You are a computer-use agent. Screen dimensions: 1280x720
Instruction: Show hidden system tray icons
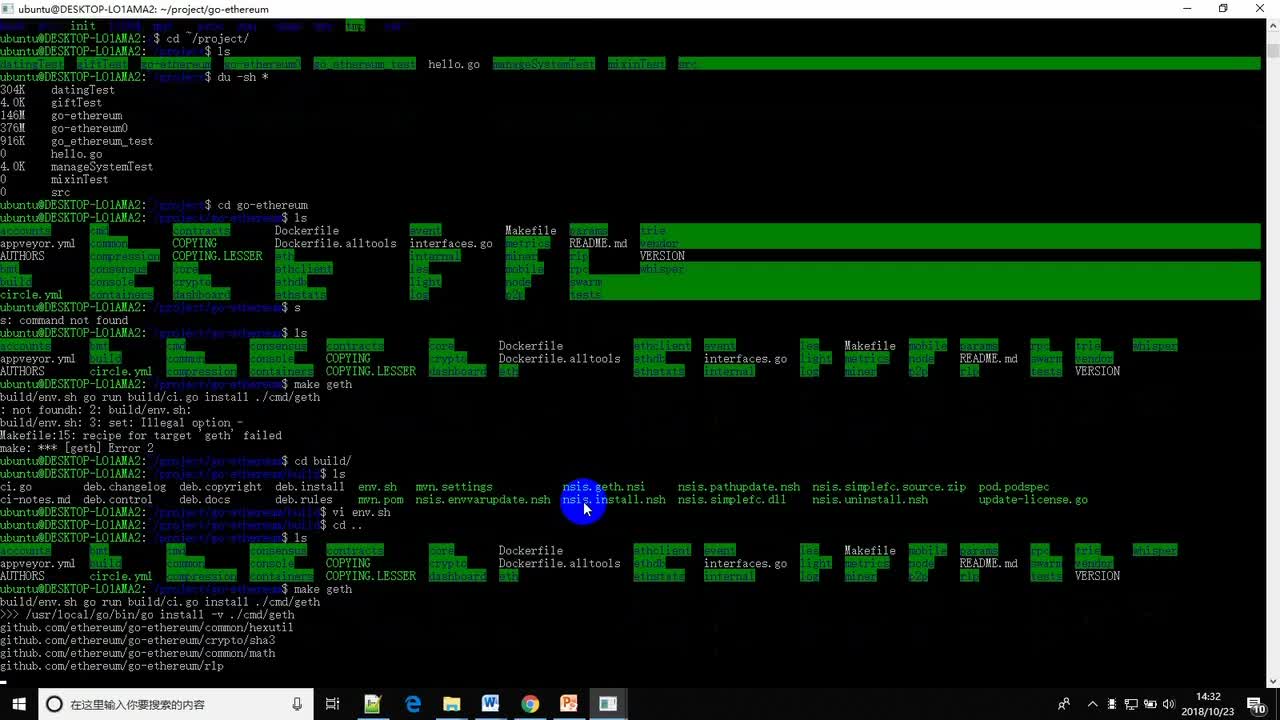point(1093,704)
